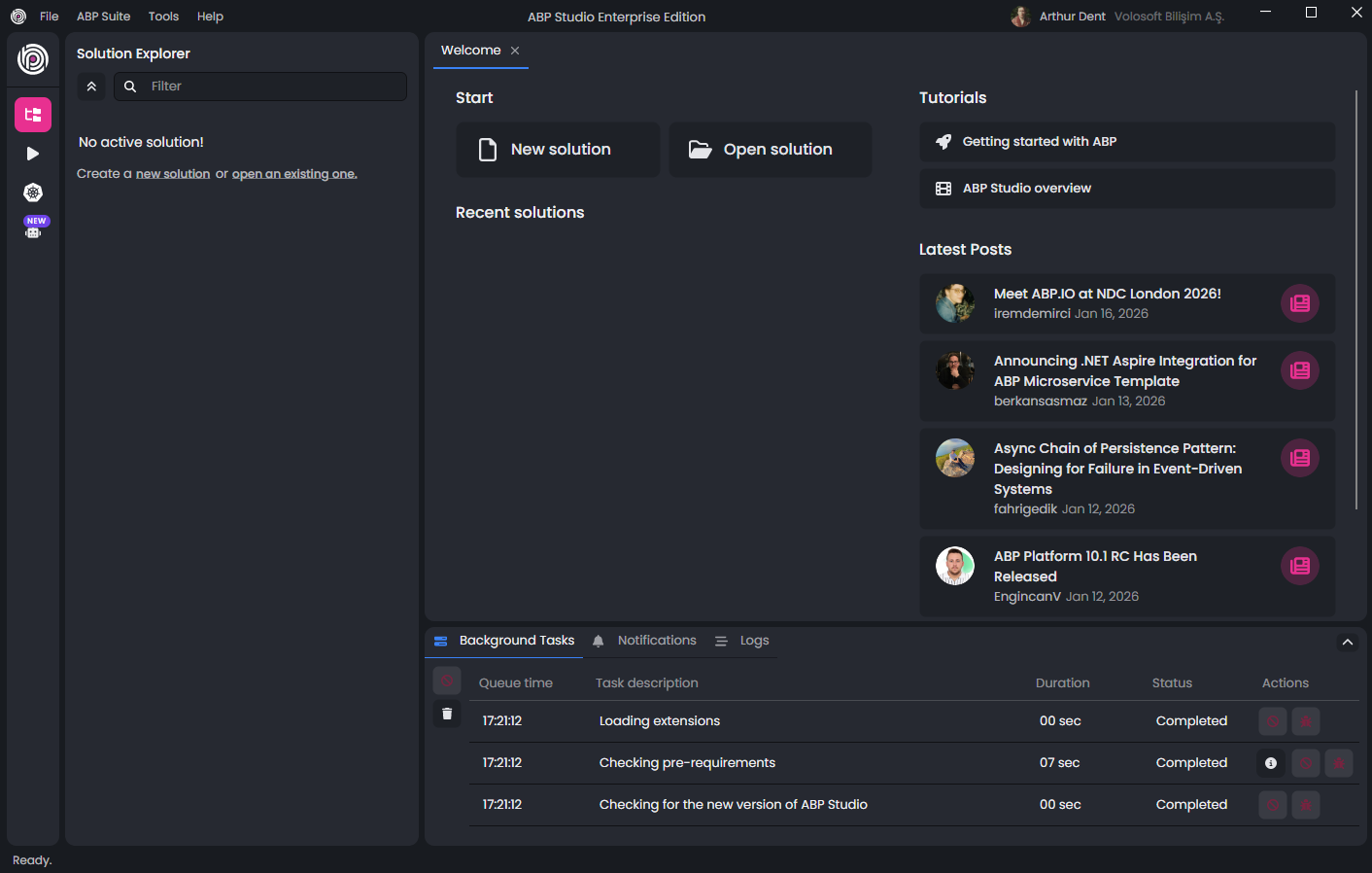This screenshot has height=873, width=1372.
Task: Click the Open solution button
Action: pos(771,150)
